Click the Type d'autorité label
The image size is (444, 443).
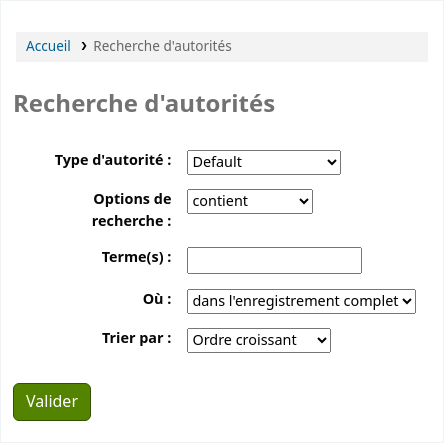113,160
